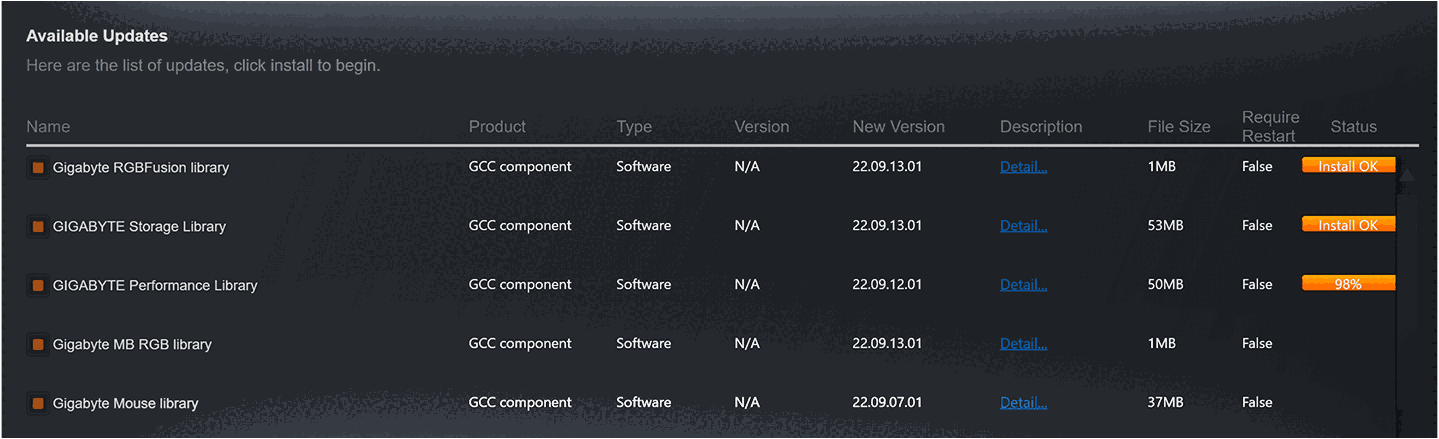Toggle the Gigabyte Mouse library checkbox
This screenshot has height=439, width=1439.
38,404
